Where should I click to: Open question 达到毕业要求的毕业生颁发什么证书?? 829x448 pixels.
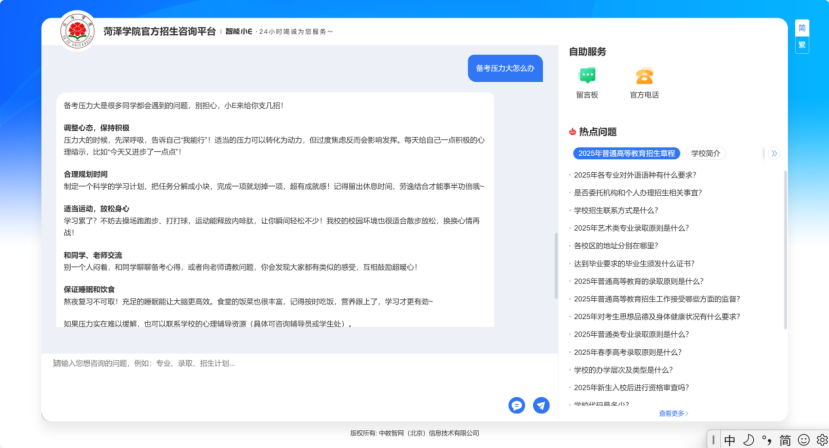pos(634,263)
